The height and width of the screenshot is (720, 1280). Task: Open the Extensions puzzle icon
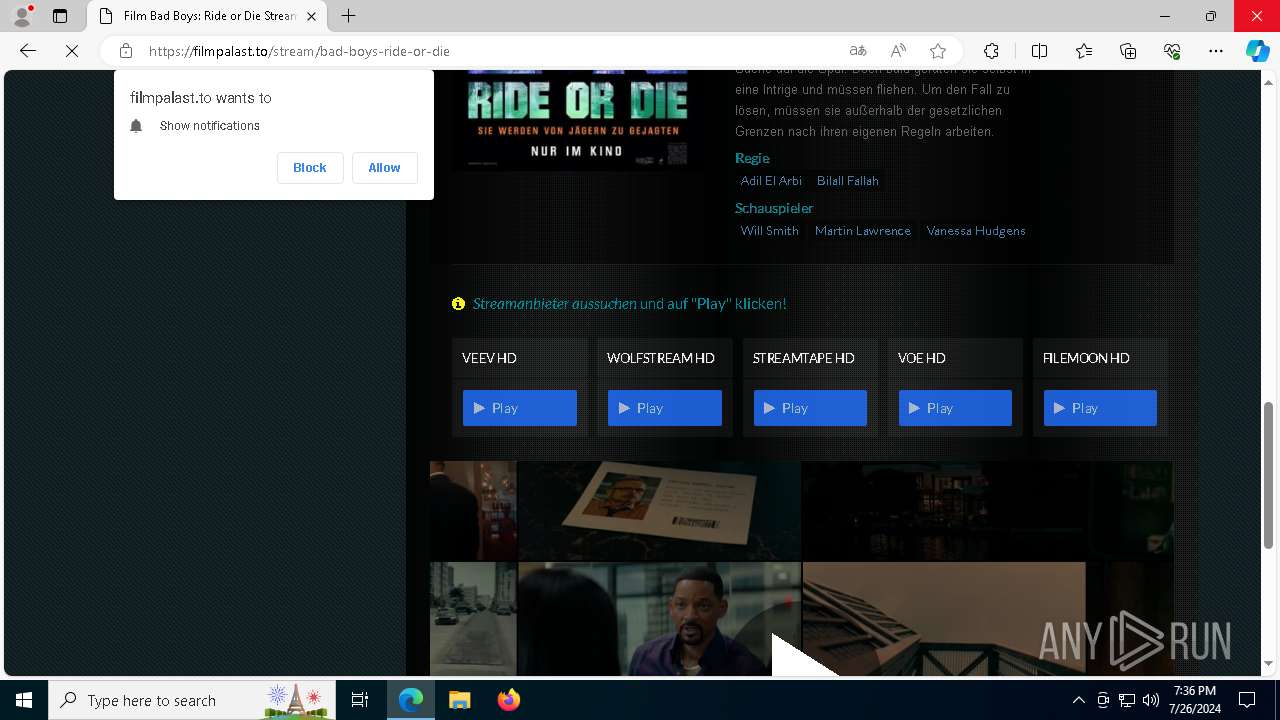click(x=991, y=51)
